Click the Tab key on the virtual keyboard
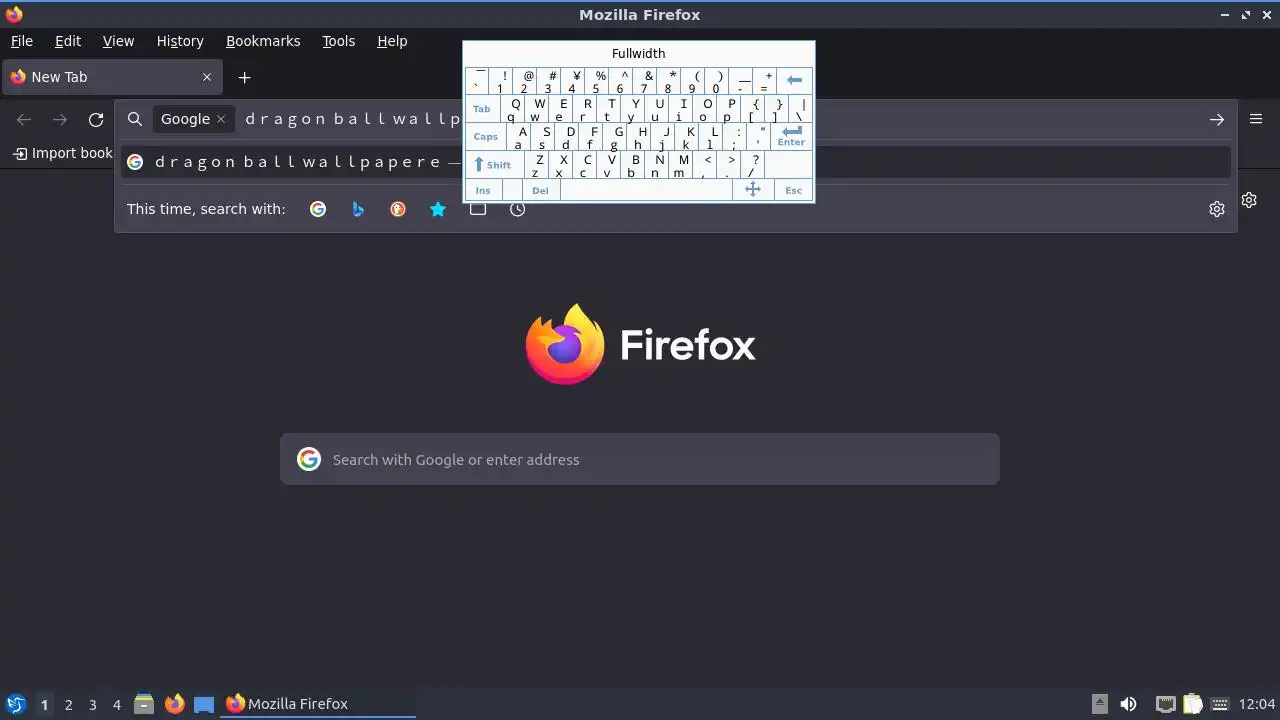The height and width of the screenshot is (720, 1280). click(482, 109)
